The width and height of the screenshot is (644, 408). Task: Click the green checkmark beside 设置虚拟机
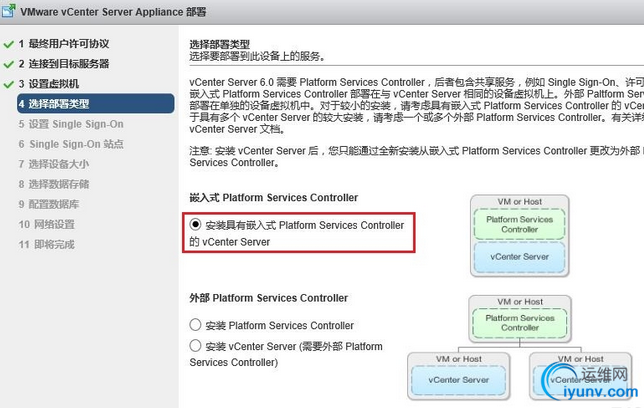[8, 84]
